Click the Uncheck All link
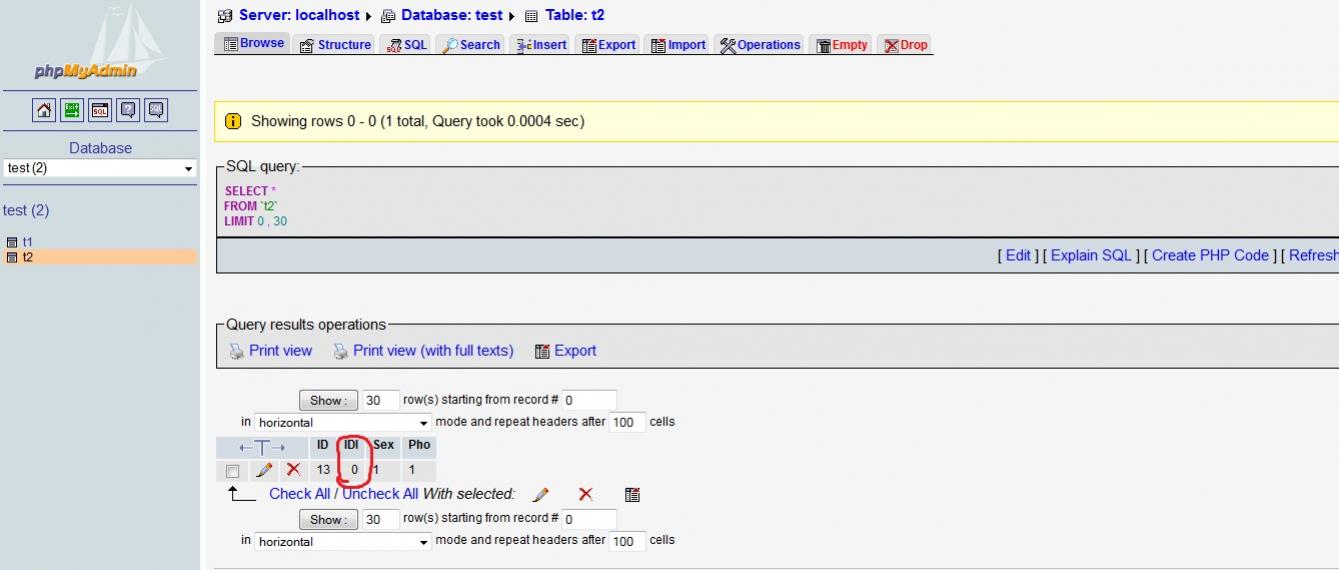Viewport: 1339px width, 570px height. point(380,494)
